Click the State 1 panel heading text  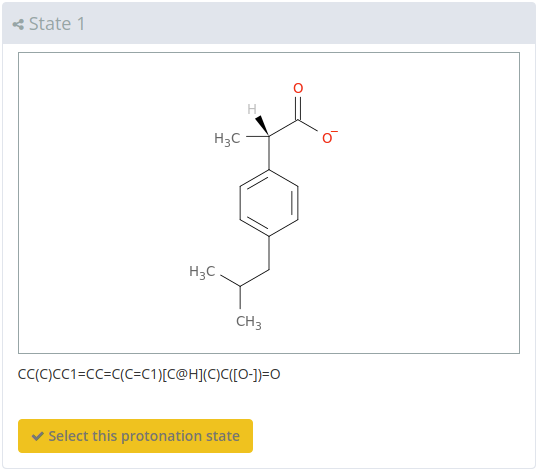pos(57,24)
